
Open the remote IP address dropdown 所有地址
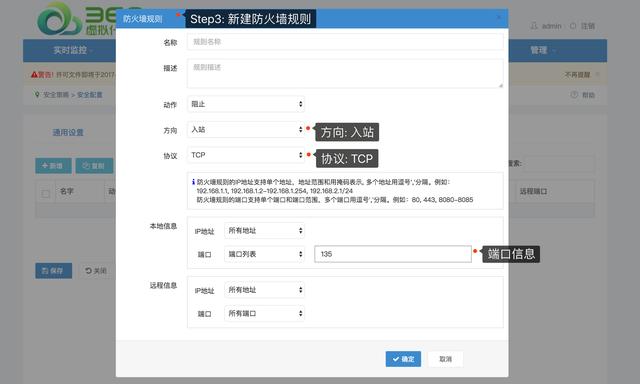(x=264, y=290)
